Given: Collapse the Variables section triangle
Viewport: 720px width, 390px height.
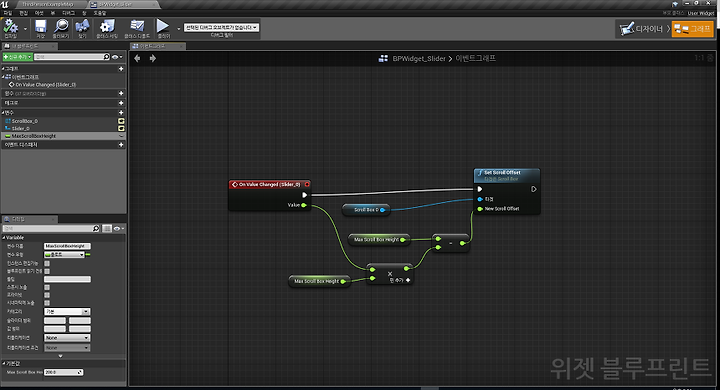Looking at the screenshot, I should click(x=3, y=113).
